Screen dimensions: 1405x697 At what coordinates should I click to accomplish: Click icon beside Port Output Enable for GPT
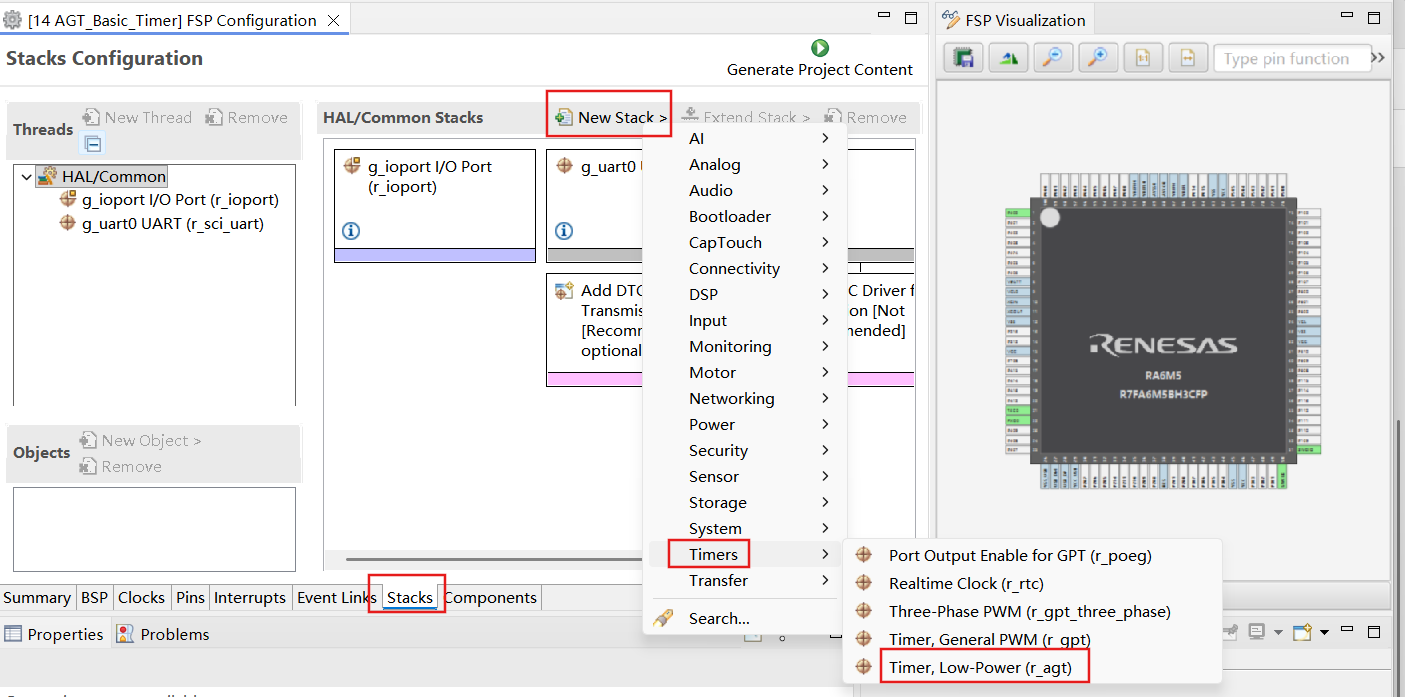coord(865,555)
